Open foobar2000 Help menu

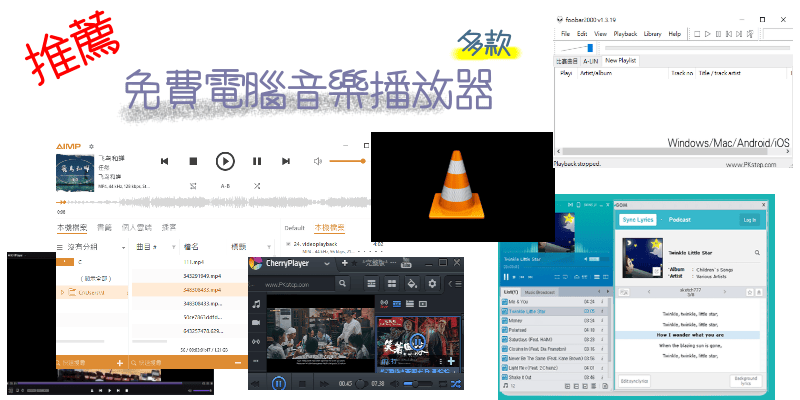pyautogui.click(x=674, y=34)
